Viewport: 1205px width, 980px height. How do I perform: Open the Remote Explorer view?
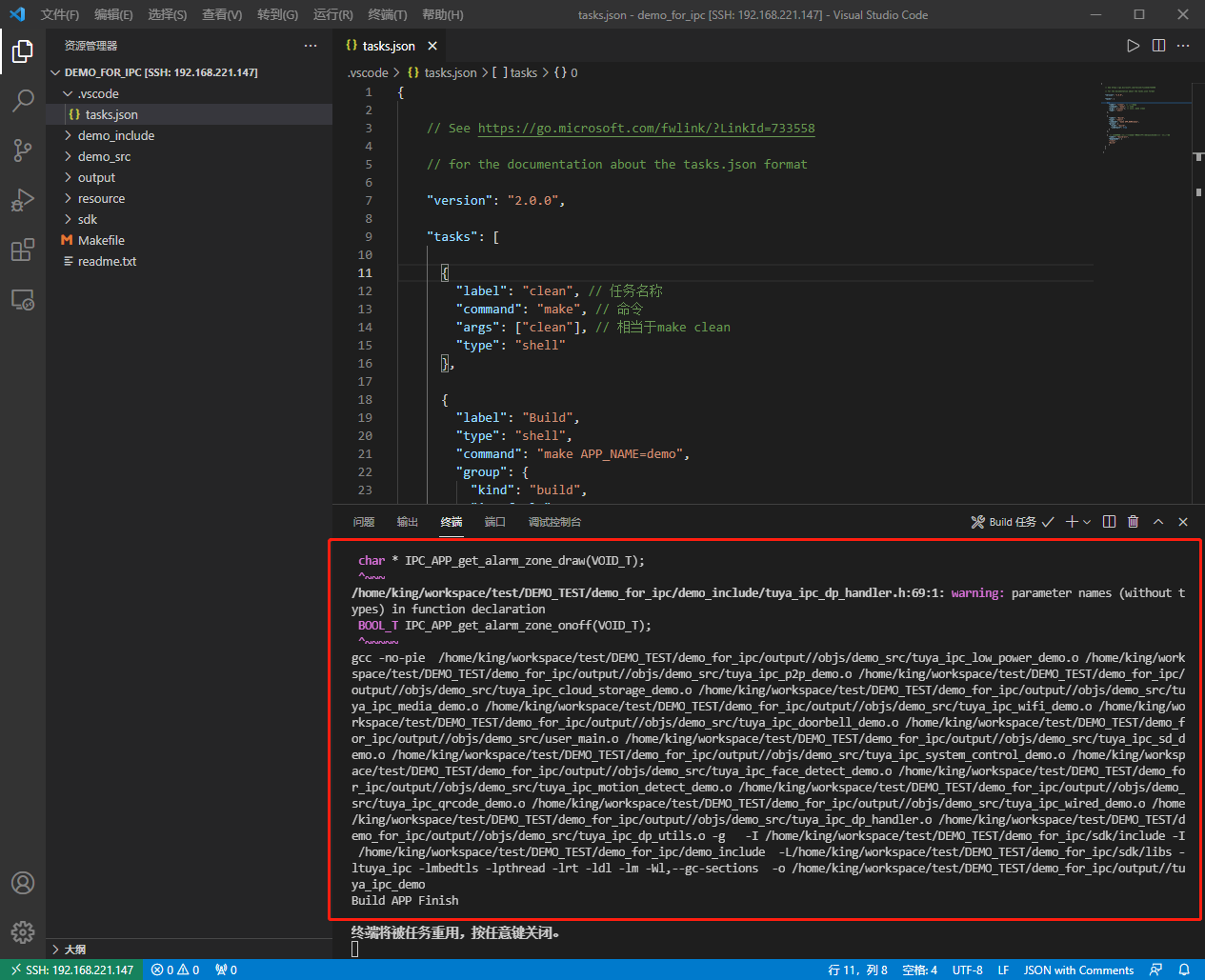pos(23,299)
